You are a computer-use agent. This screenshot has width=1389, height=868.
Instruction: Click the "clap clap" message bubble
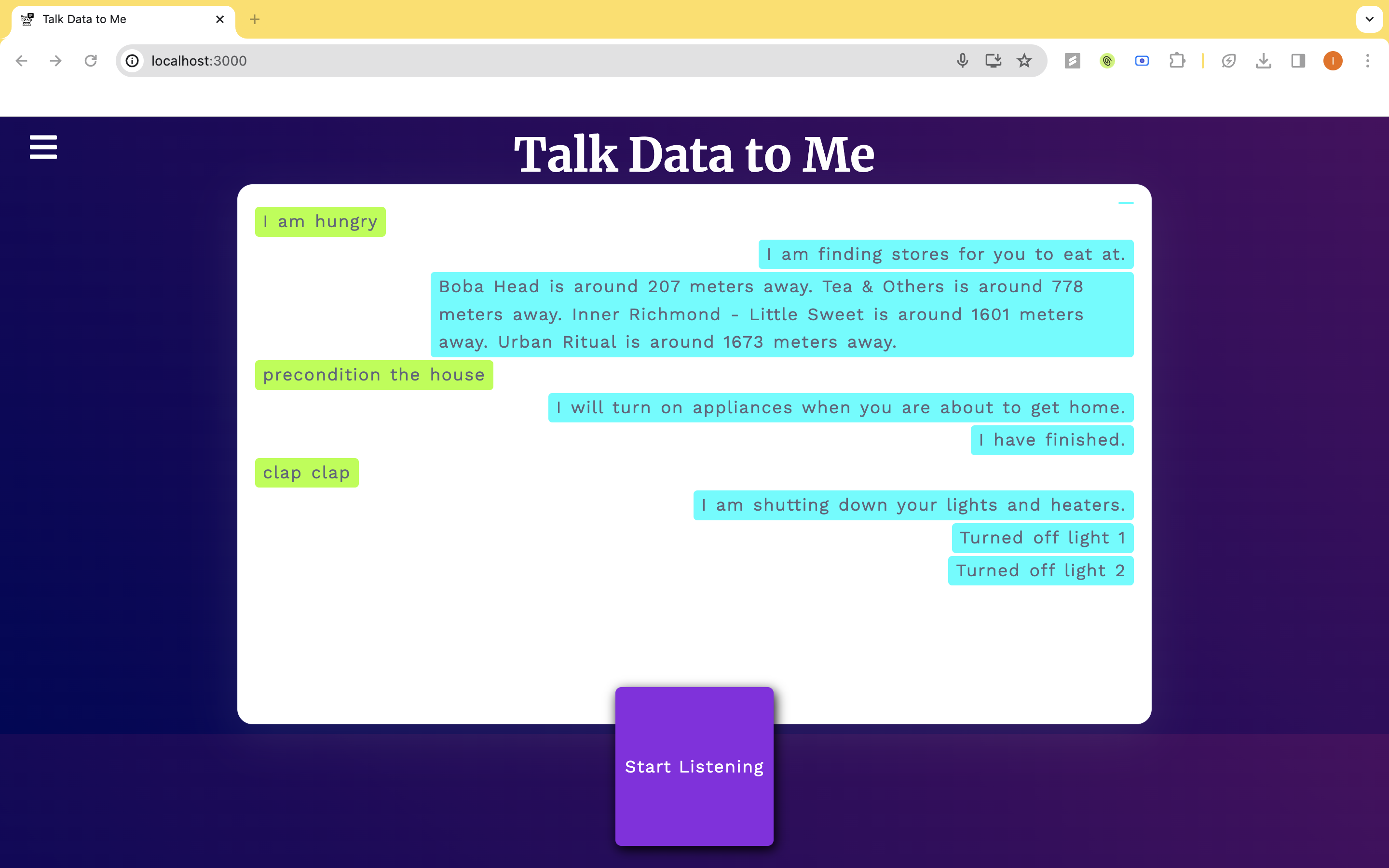coord(307,473)
